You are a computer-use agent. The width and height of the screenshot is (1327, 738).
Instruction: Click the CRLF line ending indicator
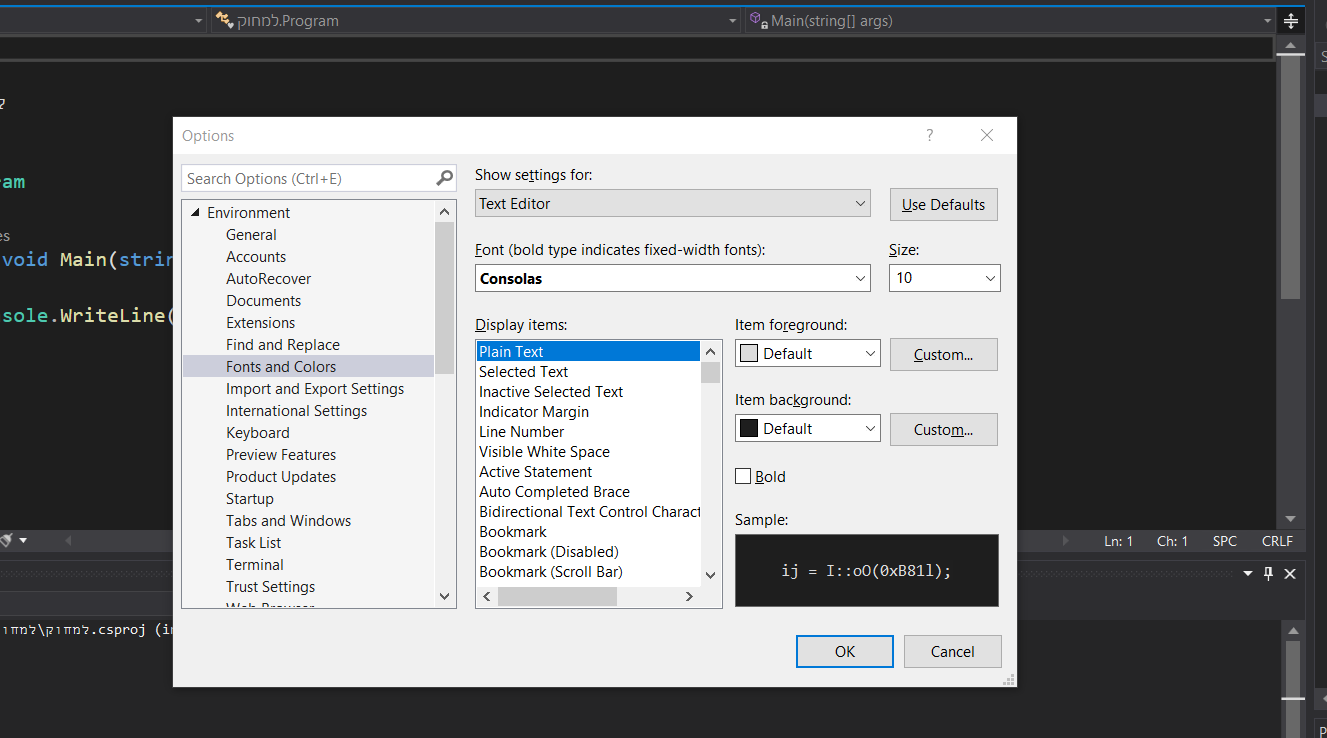point(1277,541)
